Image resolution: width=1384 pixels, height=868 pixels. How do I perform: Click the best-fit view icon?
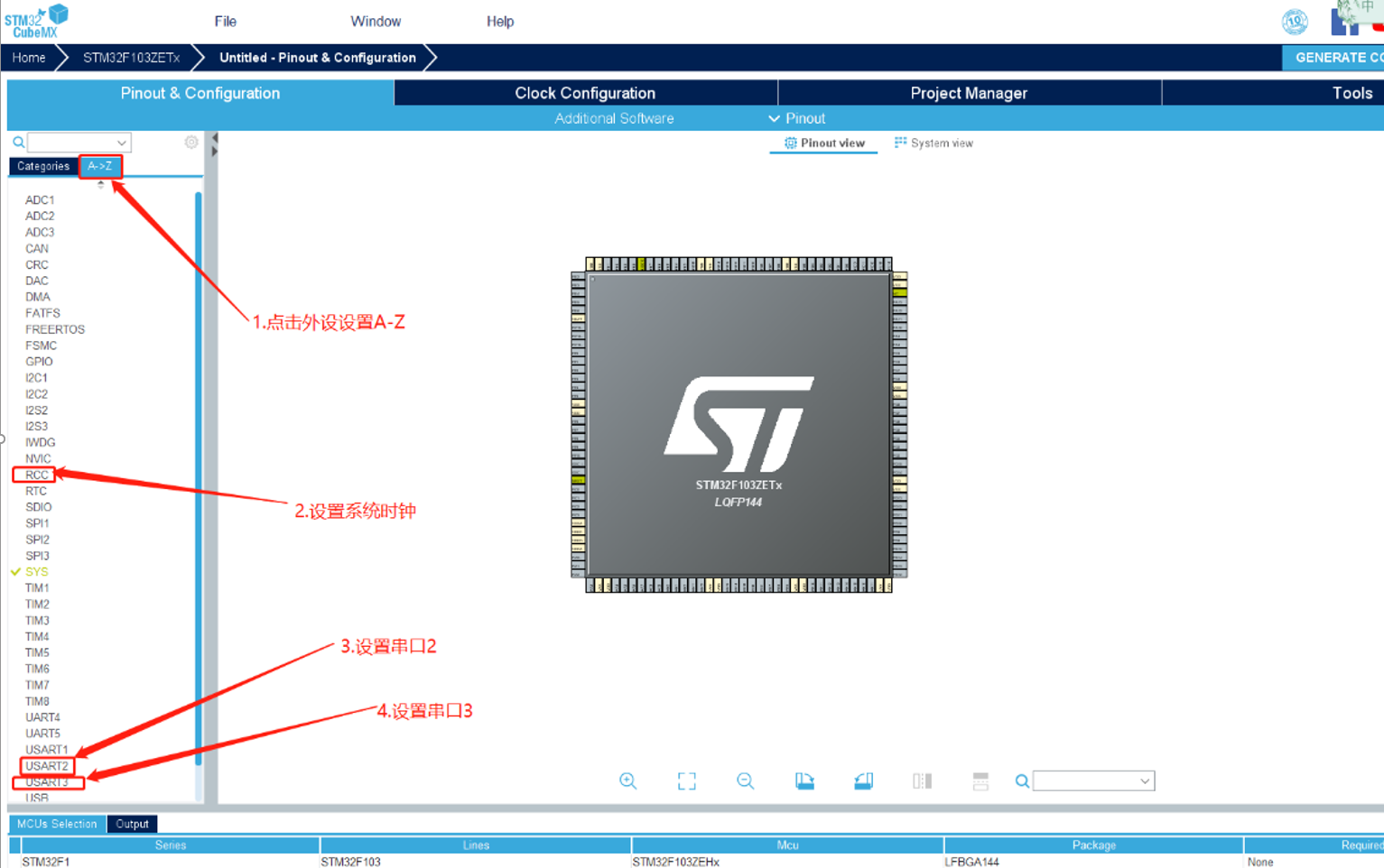click(686, 780)
